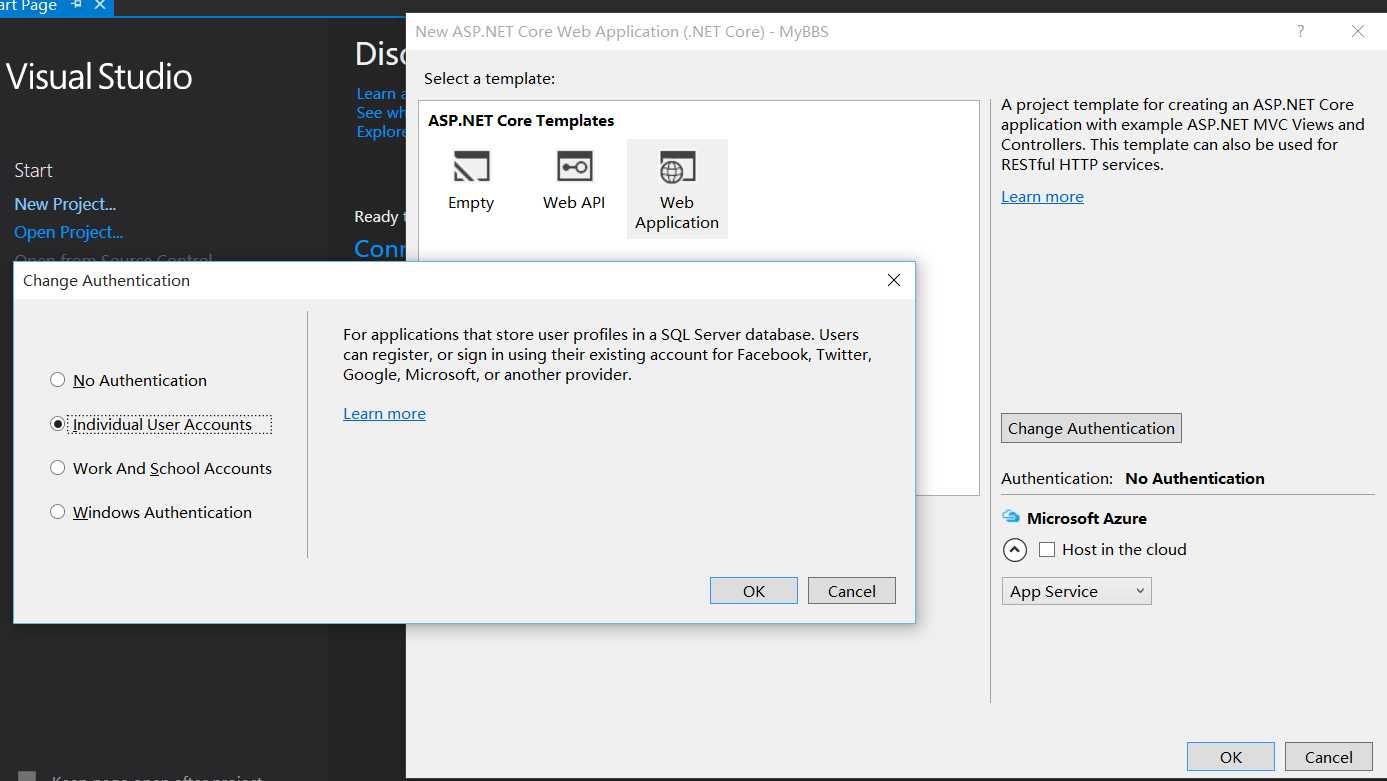Close the Start Page tab
The height and width of the screenshot is (781, 1387).
click(100, 5)
